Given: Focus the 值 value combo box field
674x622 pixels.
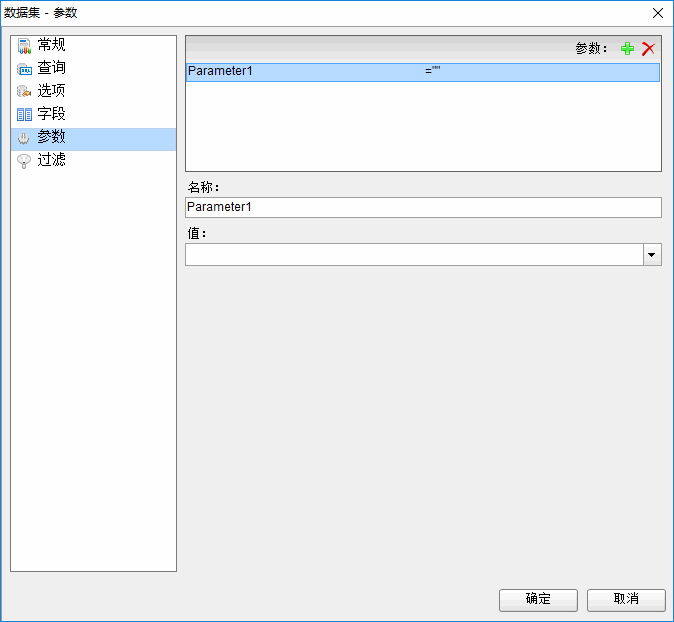Looking at the screenshot, I should coord(414,255).
